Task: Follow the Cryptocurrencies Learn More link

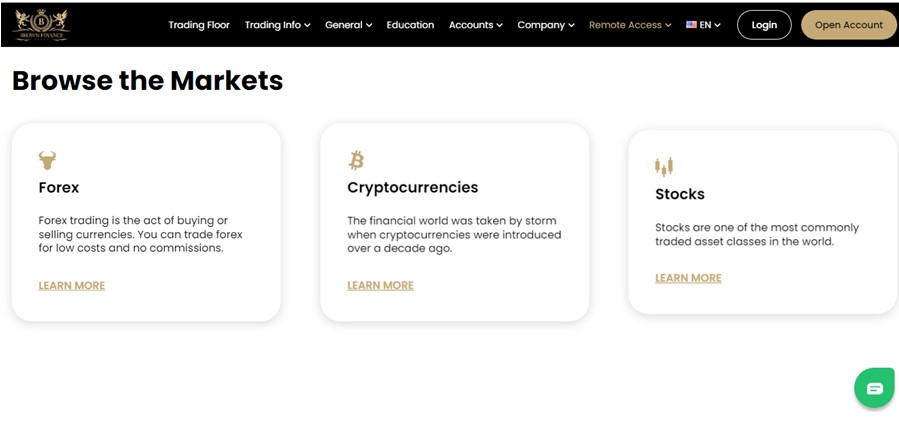Action: [380, 286]
